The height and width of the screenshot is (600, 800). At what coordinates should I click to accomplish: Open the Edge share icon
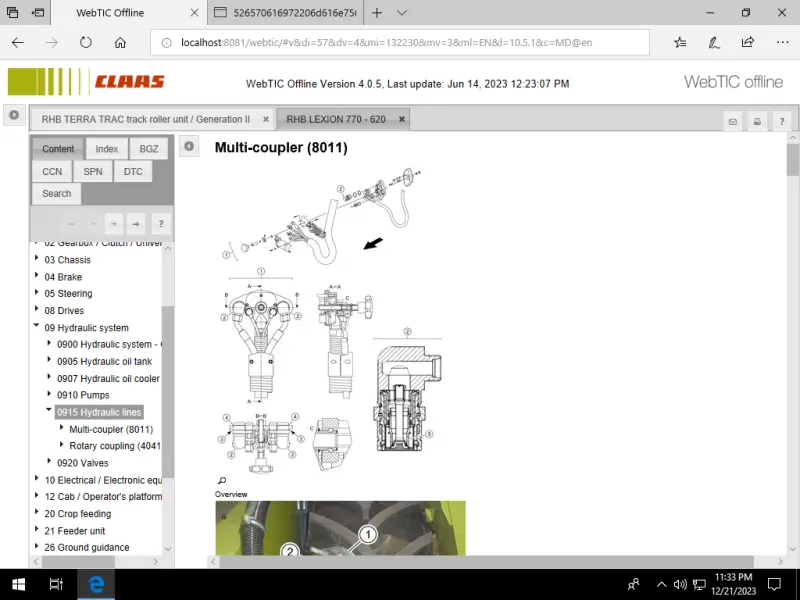point(747,43)
